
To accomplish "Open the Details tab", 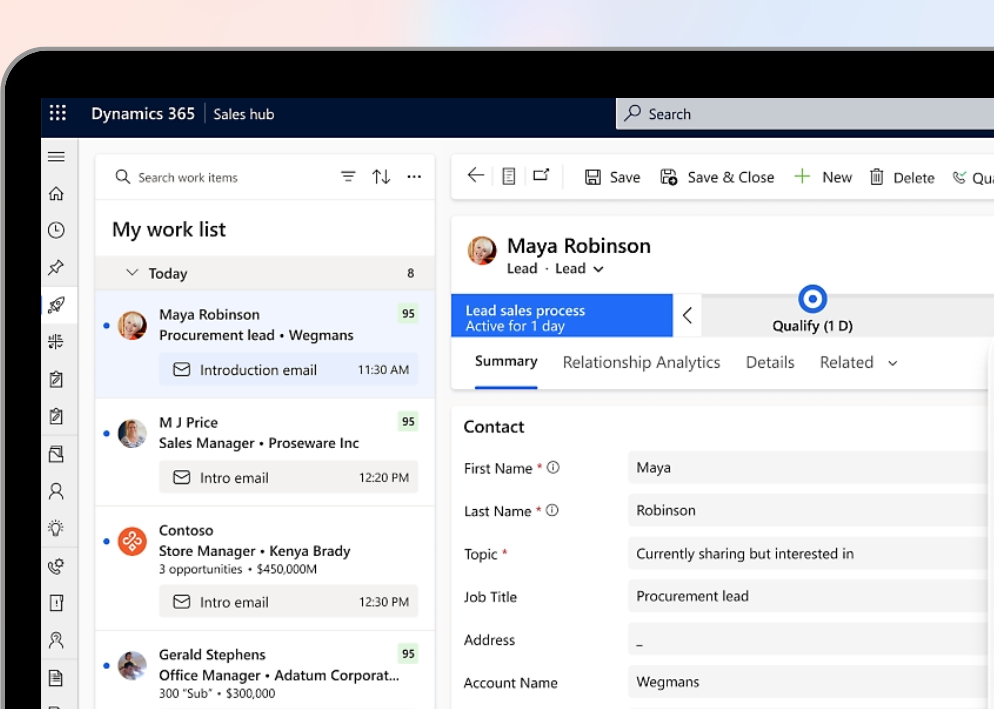I will 770,363.
